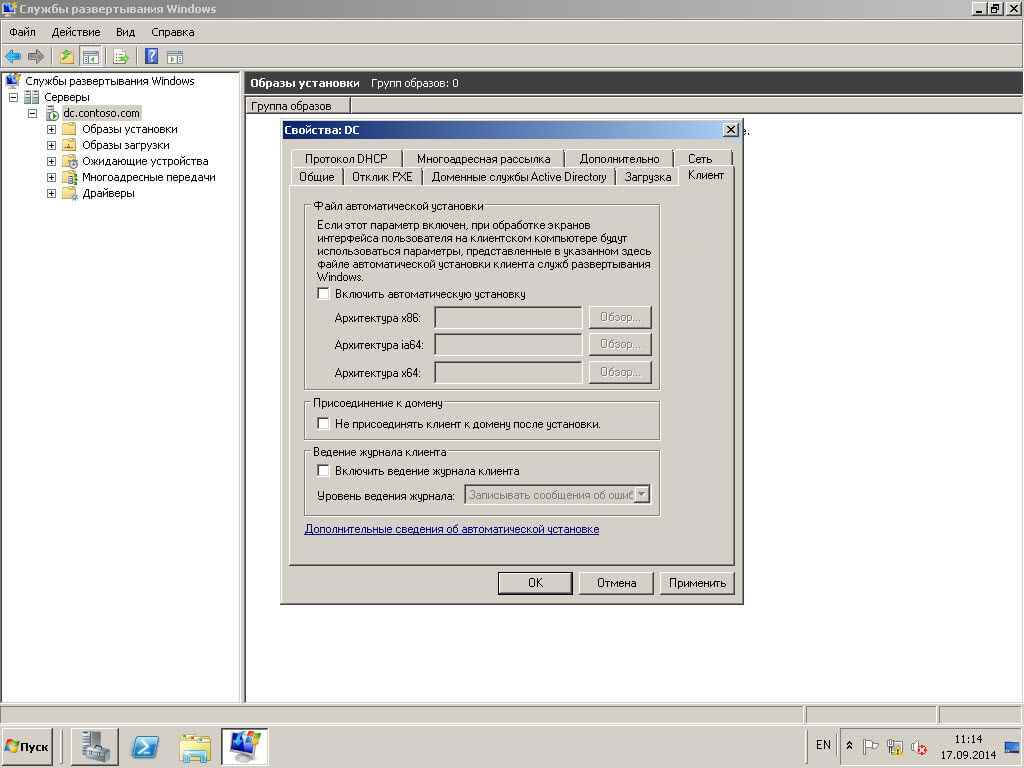Select Образы установки in the tree
Screen dimensions: 1024x768
point(130,129)
